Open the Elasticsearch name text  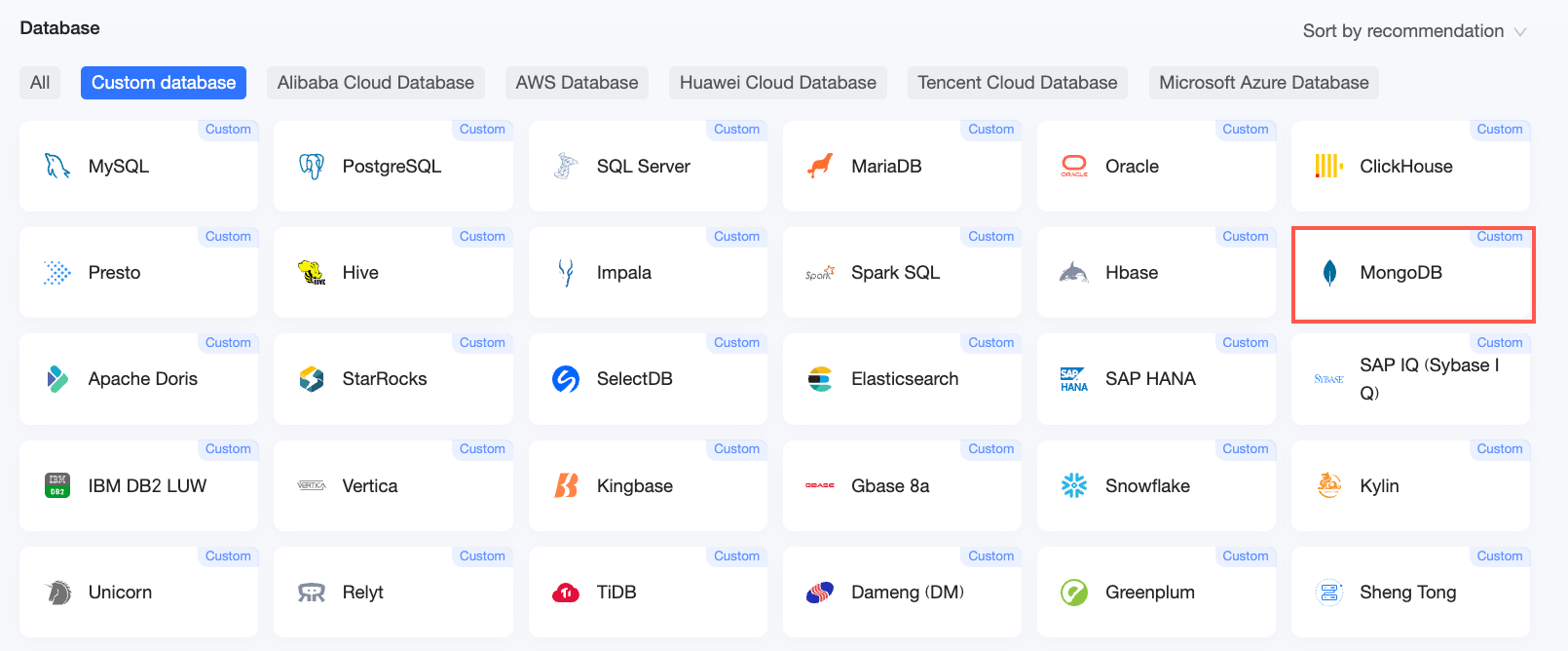tap(905, 379)
